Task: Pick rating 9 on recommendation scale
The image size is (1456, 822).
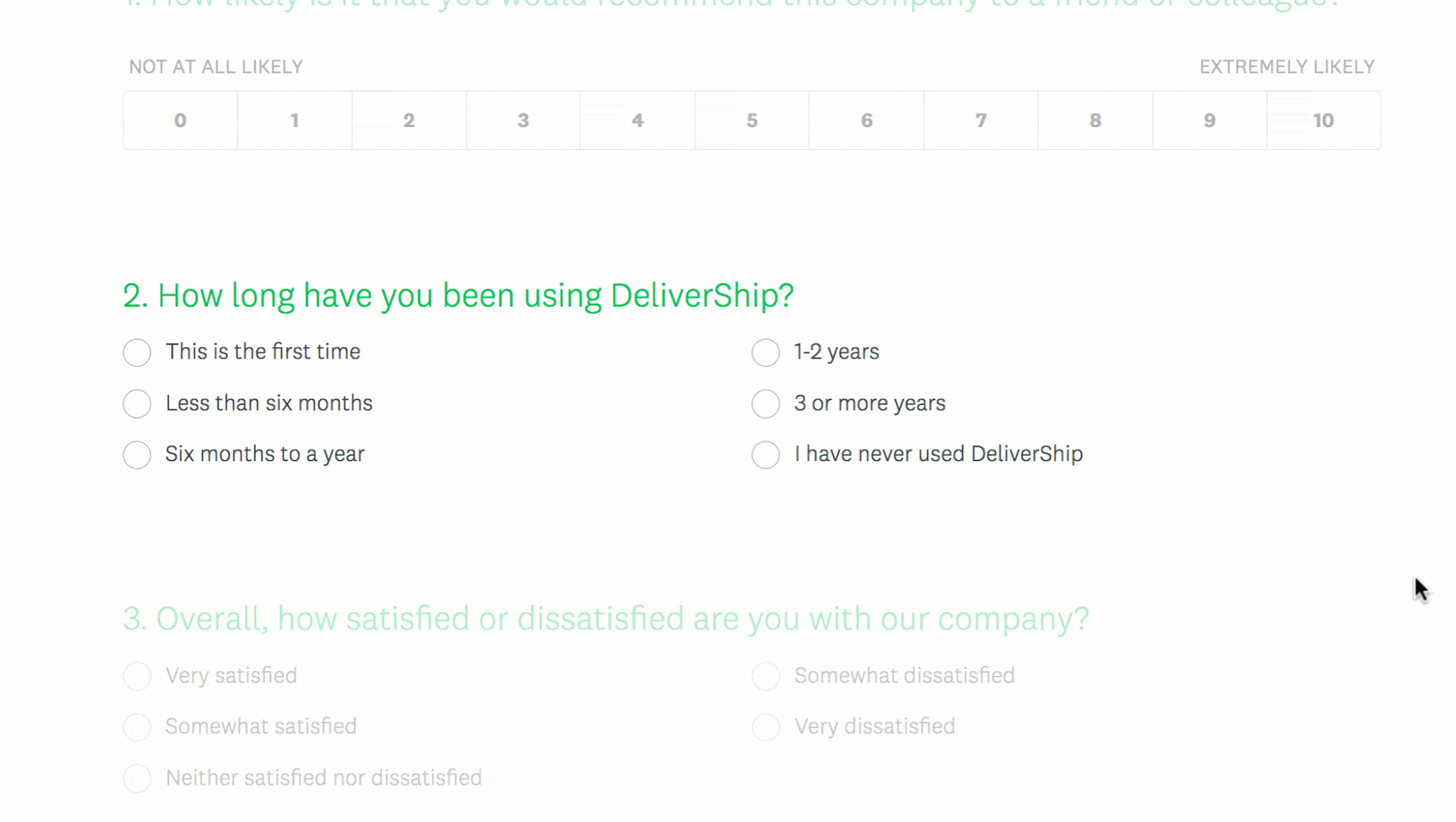Action: coord(1209,120)
